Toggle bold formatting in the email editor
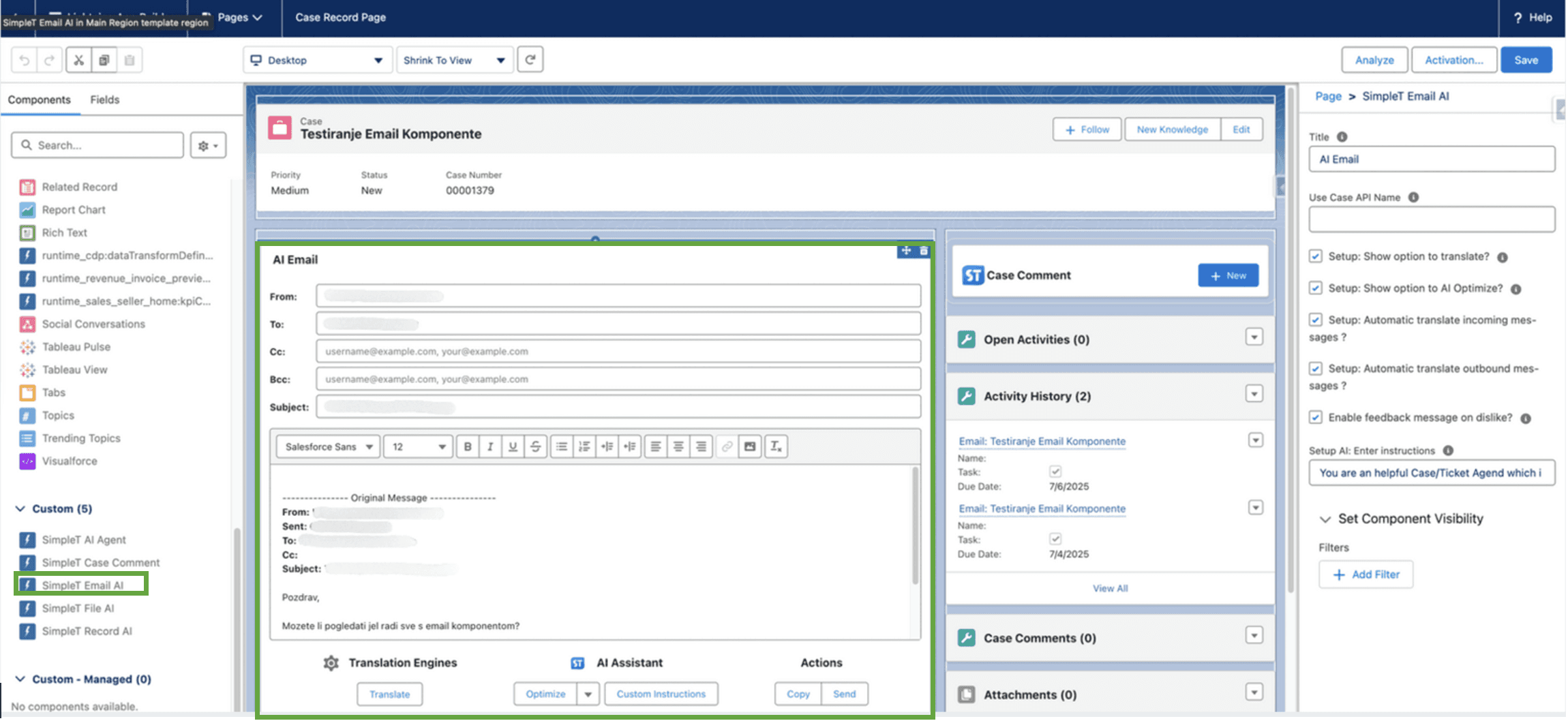This screenshot has width=1568, height=721. [468, 446]
